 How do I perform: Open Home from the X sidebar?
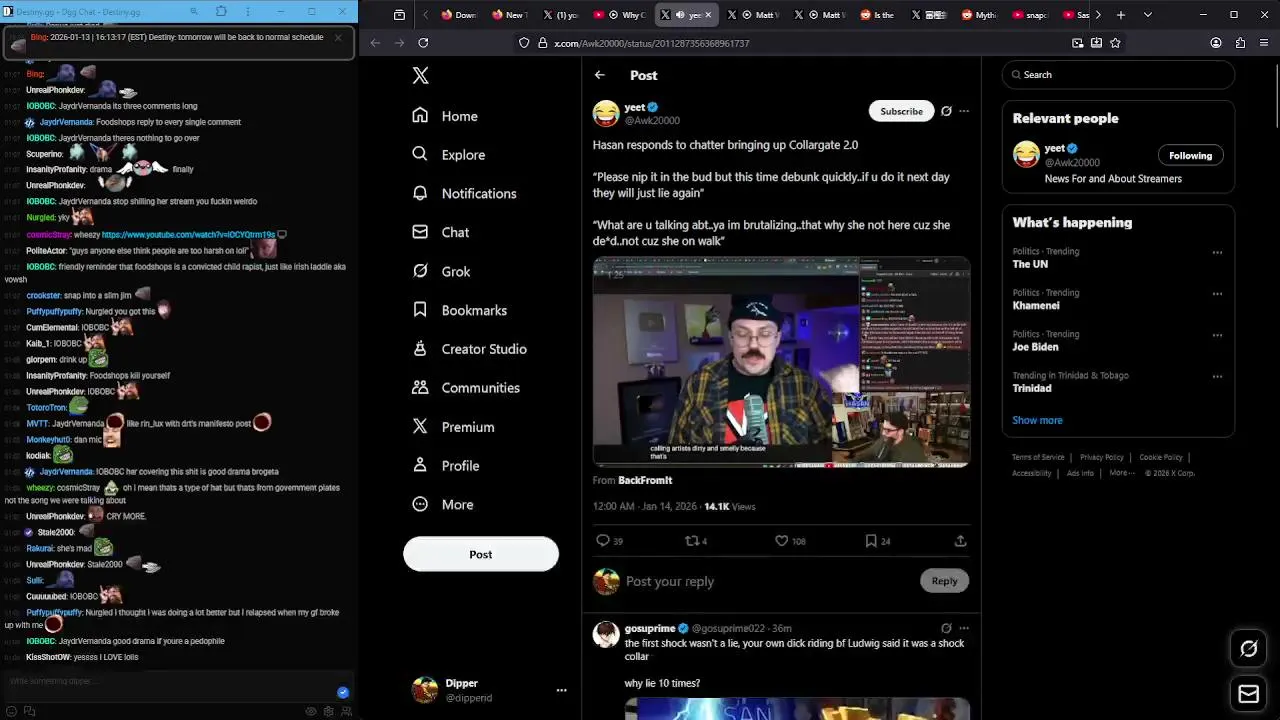(x=445, y=116)
